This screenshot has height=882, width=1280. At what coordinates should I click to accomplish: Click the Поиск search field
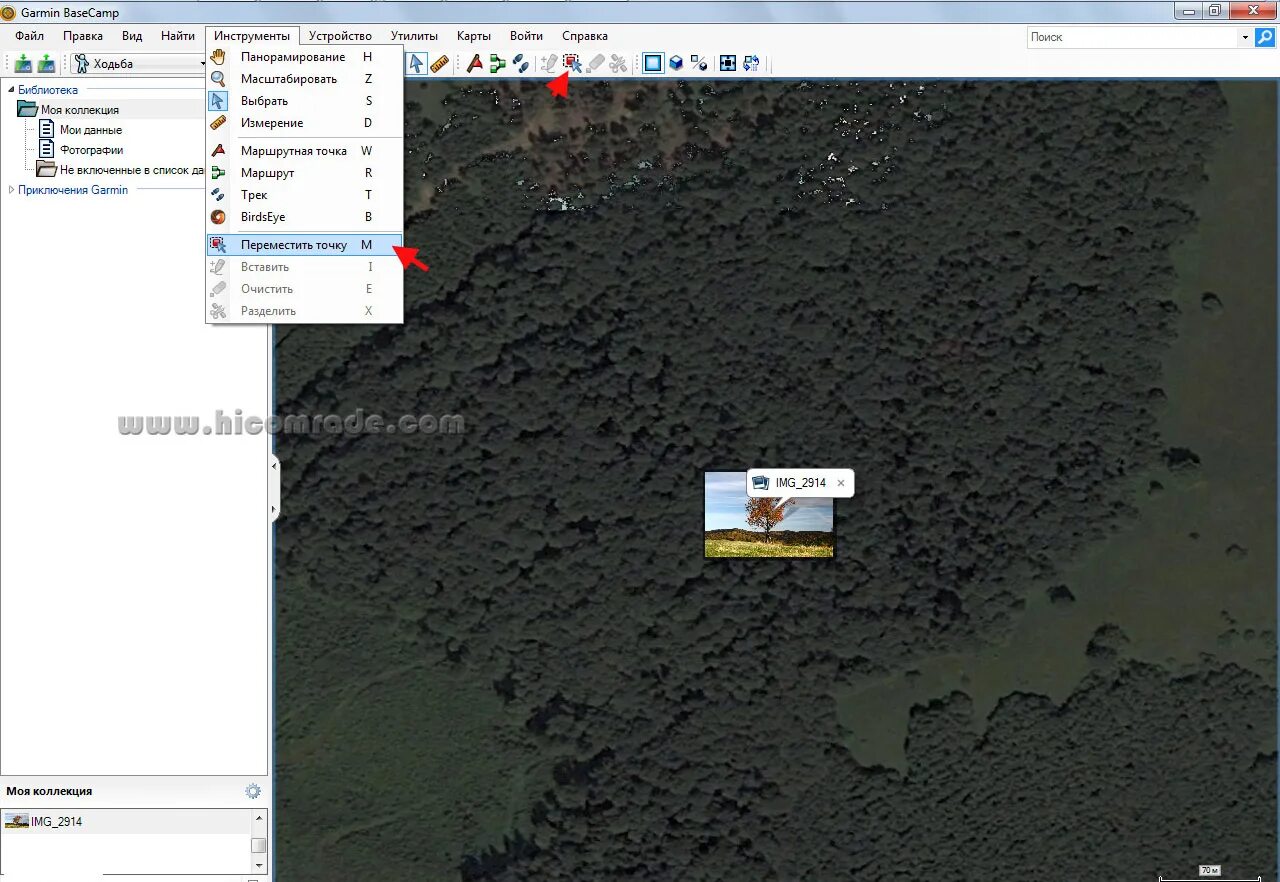coord(1133,37)
